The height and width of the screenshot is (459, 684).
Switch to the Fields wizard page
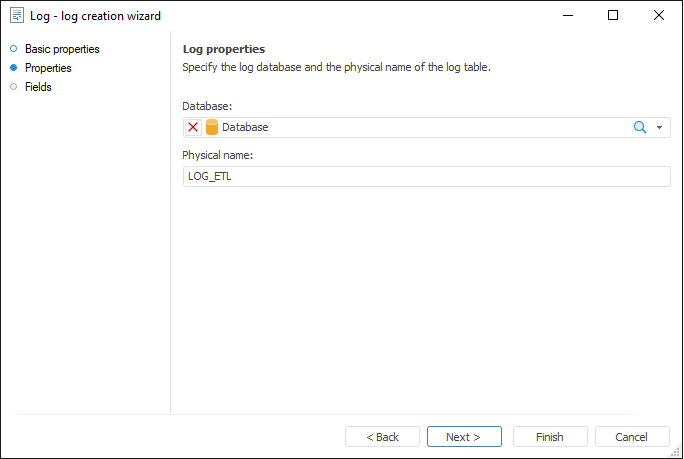pyautogui.click(x=38, y=87)
